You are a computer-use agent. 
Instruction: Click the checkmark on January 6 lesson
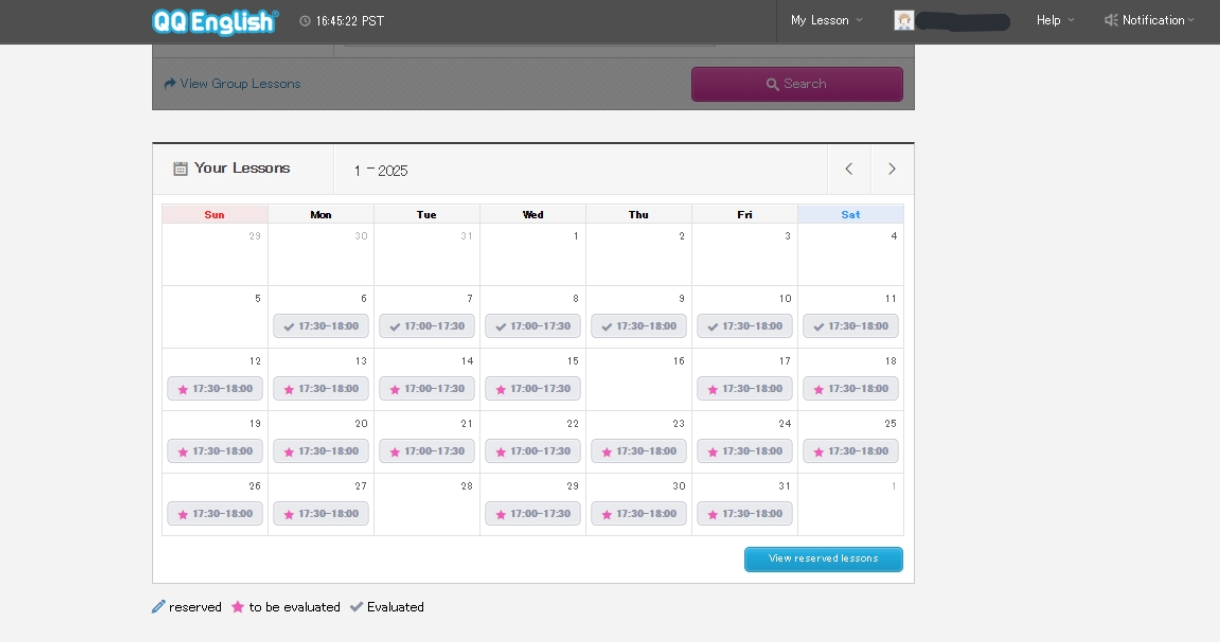coord(289,327)
